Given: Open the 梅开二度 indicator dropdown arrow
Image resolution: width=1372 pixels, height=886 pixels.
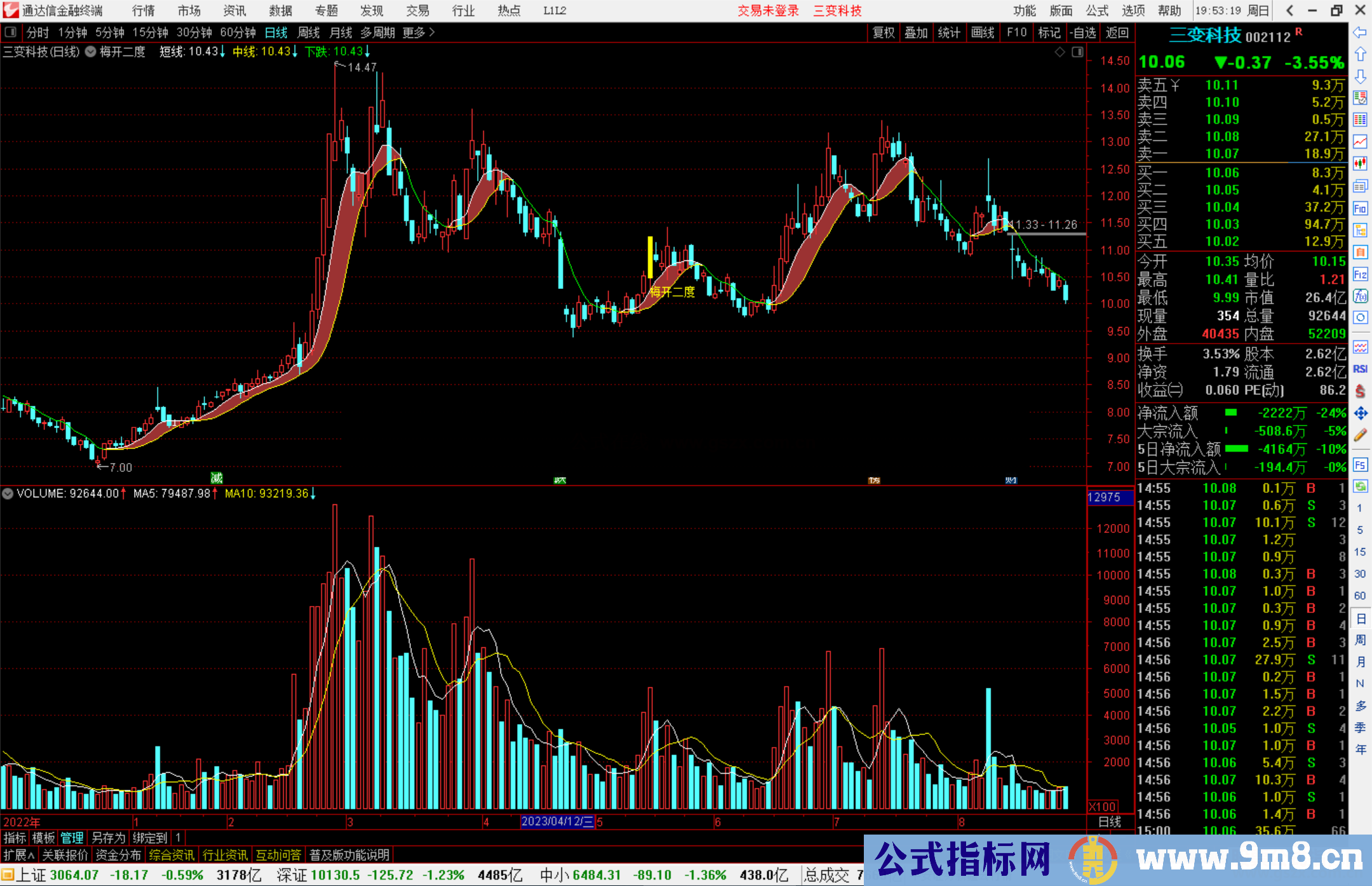Looking at the screenshot, I should [x=91, y=52].
